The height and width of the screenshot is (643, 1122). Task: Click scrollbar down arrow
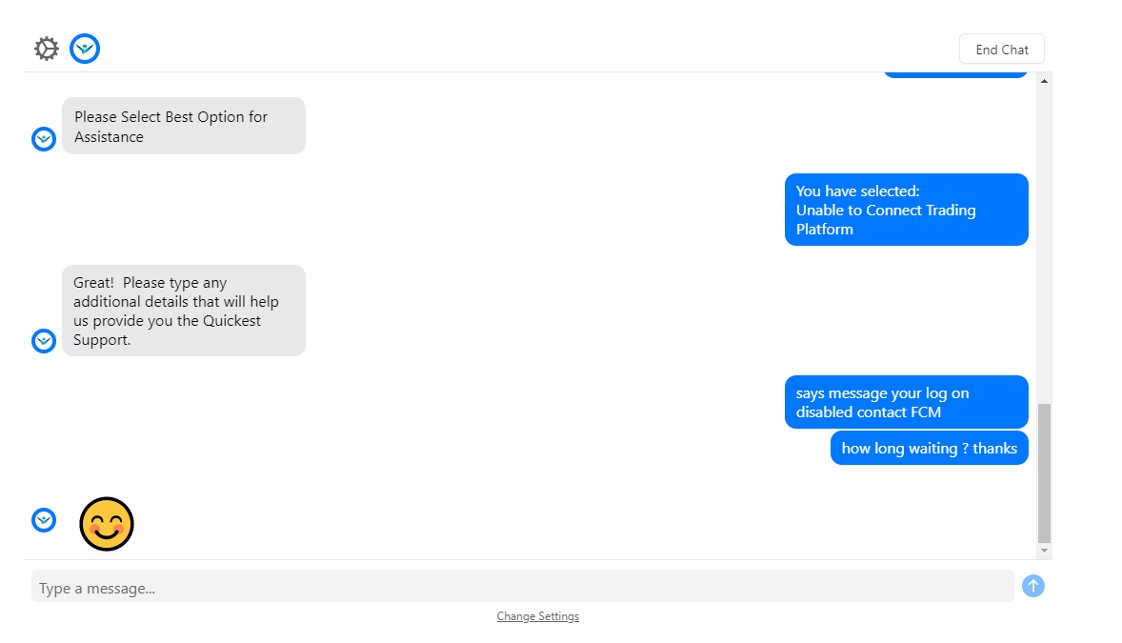[1044, 551]
